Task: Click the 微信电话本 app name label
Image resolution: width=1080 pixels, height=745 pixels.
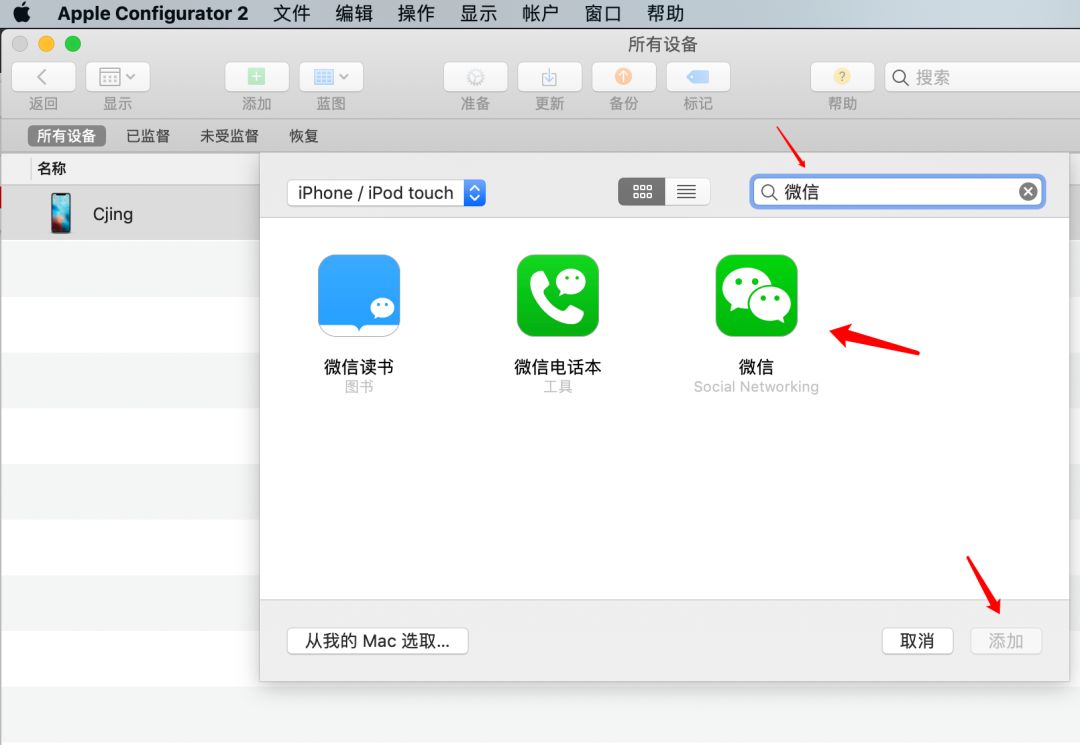Action: pyautogui.click(x=558, y=367)
